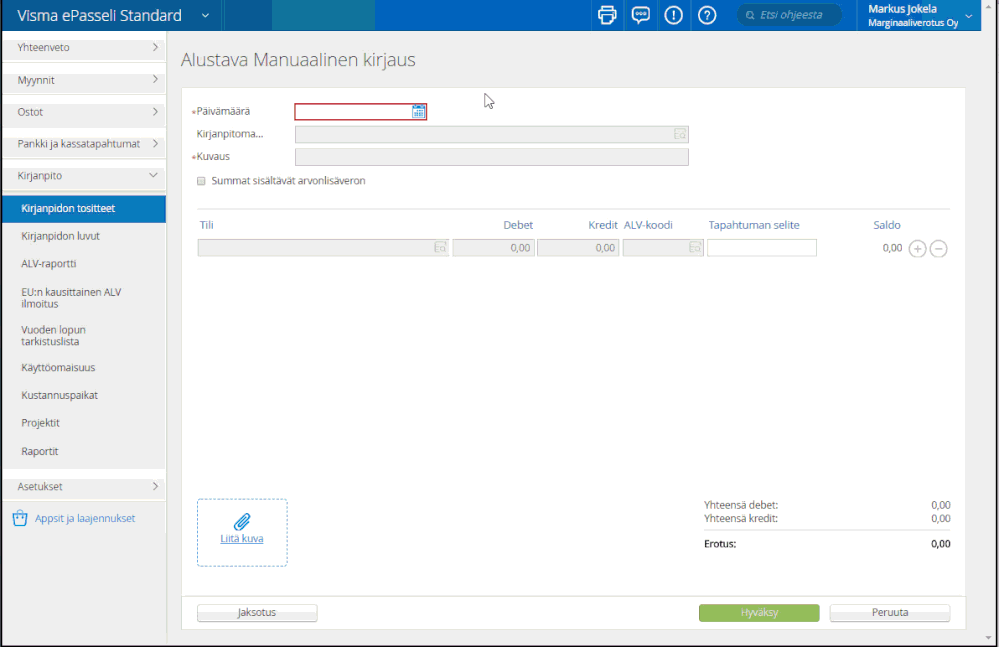Toggle Summat sisältävät arvonlisäveron checkbox
This screenshot has width=999, height=647.
(x=201, y=181)
